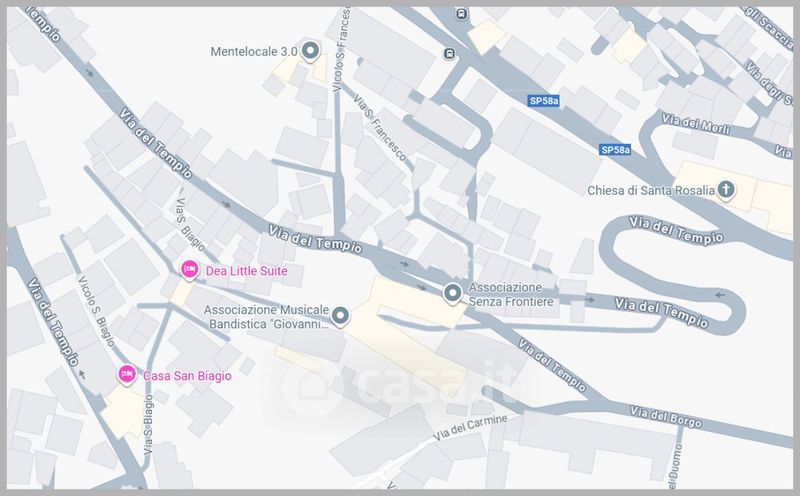
Task: Select the Dea Little Suite hotel pin
Action: (x=189, y=269)
